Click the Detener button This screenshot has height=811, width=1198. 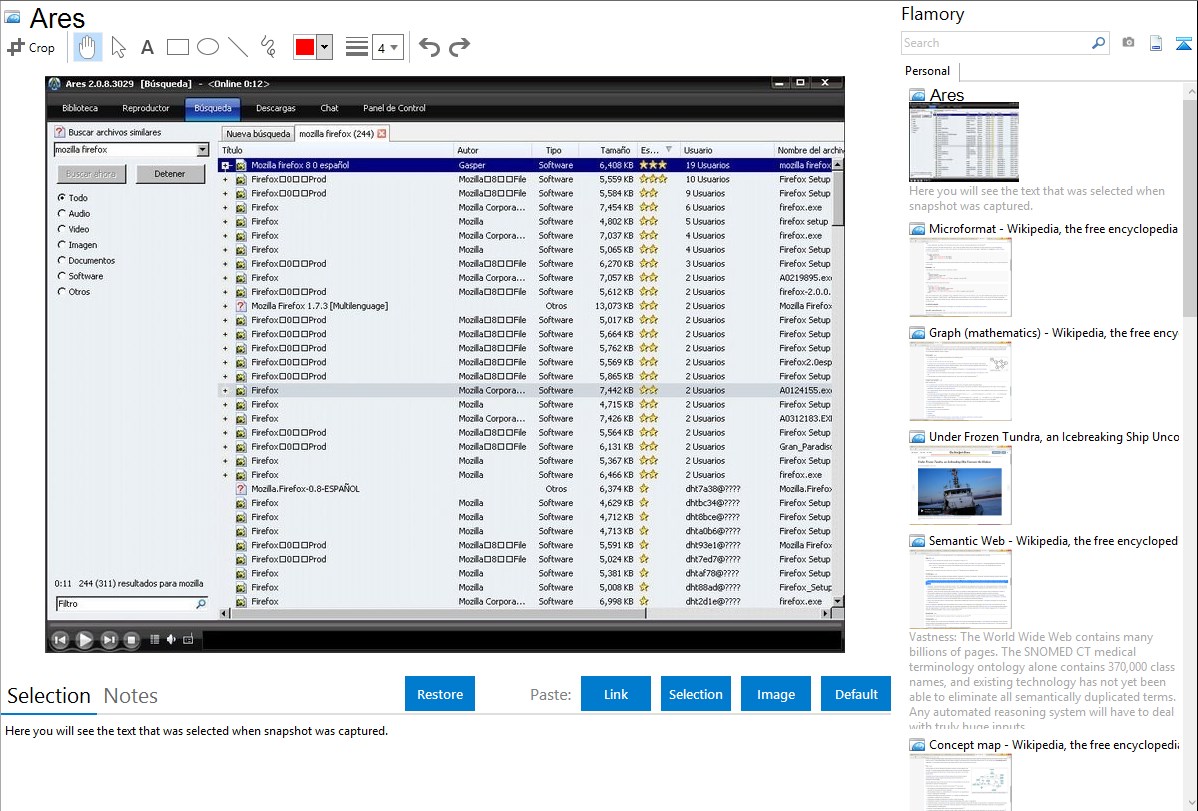pyautogui.click(x=170, y=174)
